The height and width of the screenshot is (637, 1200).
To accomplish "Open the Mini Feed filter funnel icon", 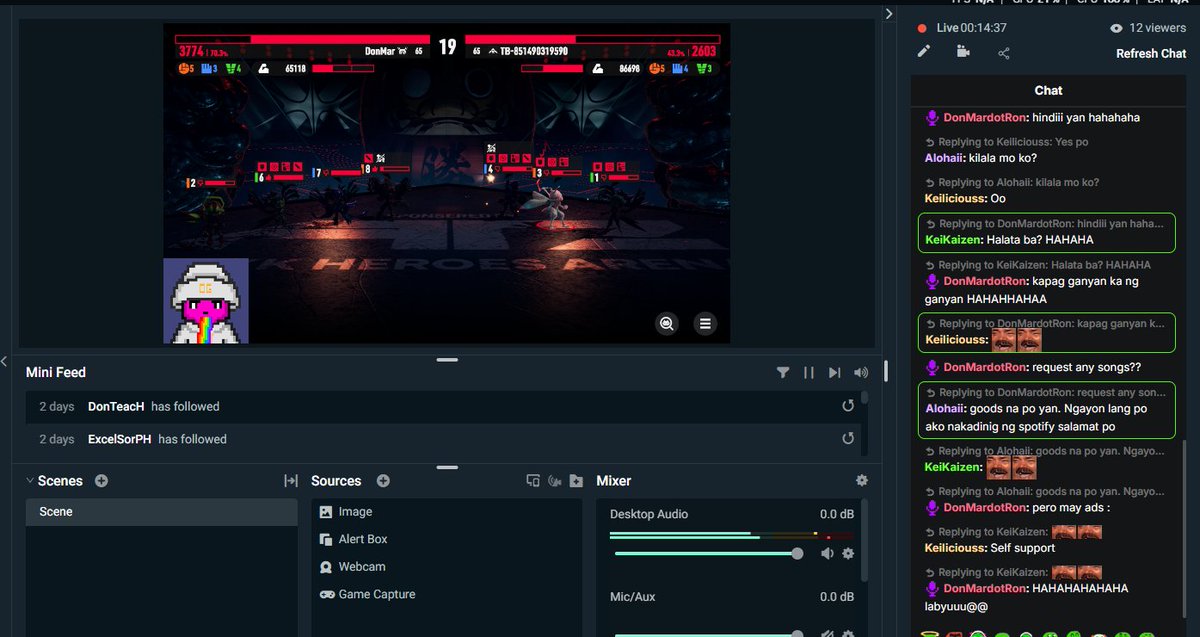I will pos(783,372).
